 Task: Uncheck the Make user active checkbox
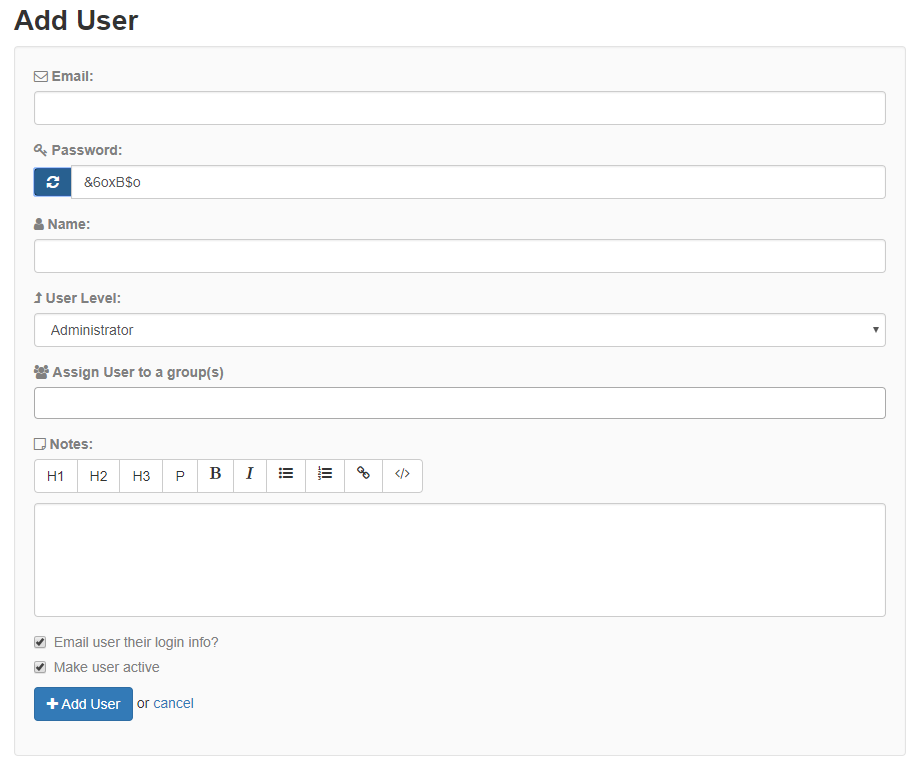[x=40, y=667]
